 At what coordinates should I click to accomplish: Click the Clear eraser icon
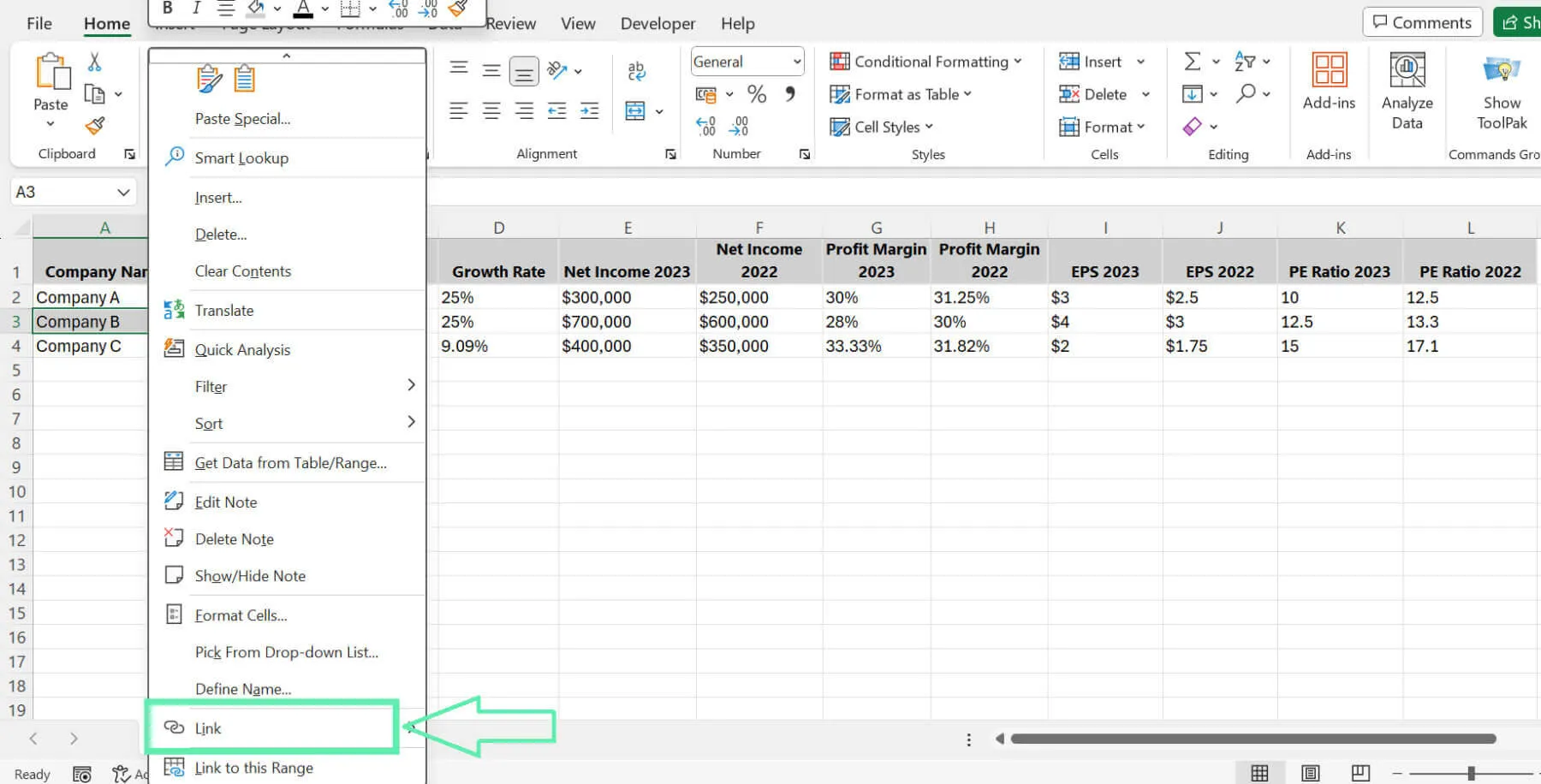1193,127
